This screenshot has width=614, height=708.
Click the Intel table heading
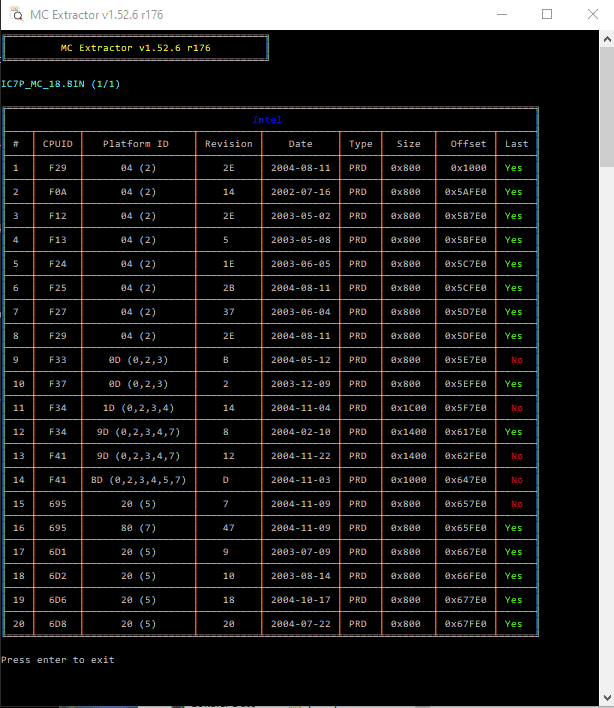pyautogui.click(x=267, y=120)
